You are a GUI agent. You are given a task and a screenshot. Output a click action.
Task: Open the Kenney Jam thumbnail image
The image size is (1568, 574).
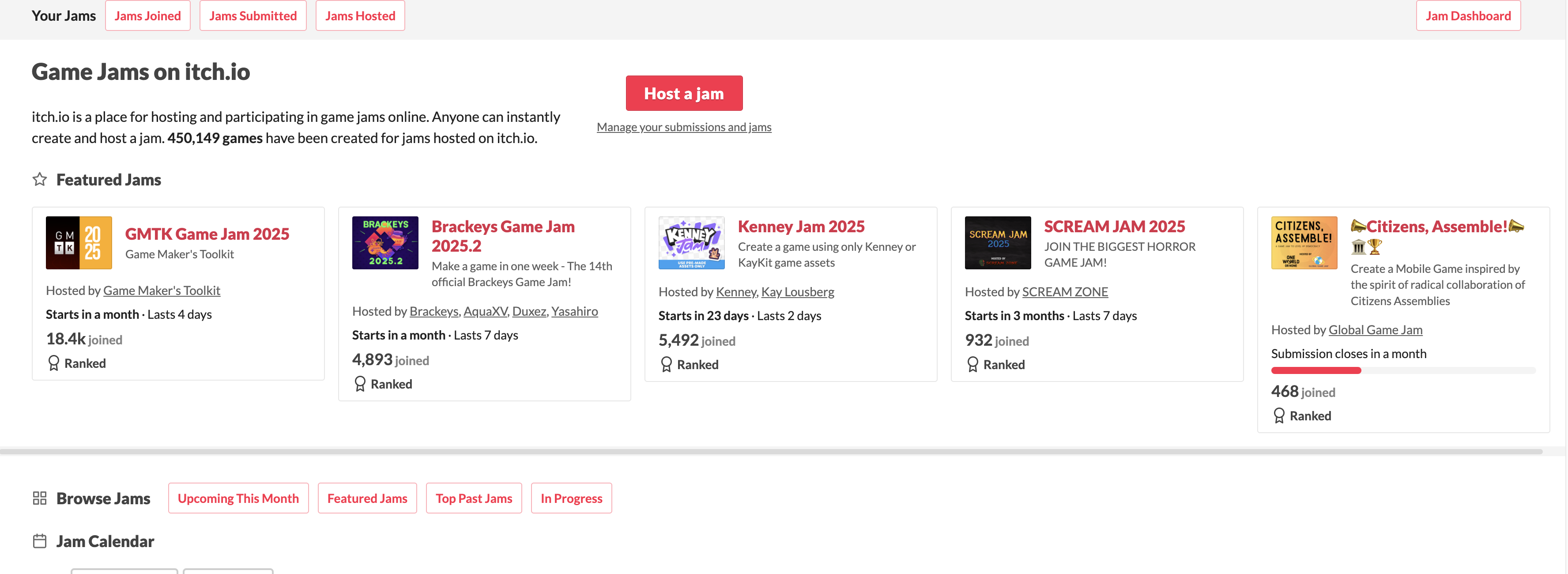[x=691, y=243]
